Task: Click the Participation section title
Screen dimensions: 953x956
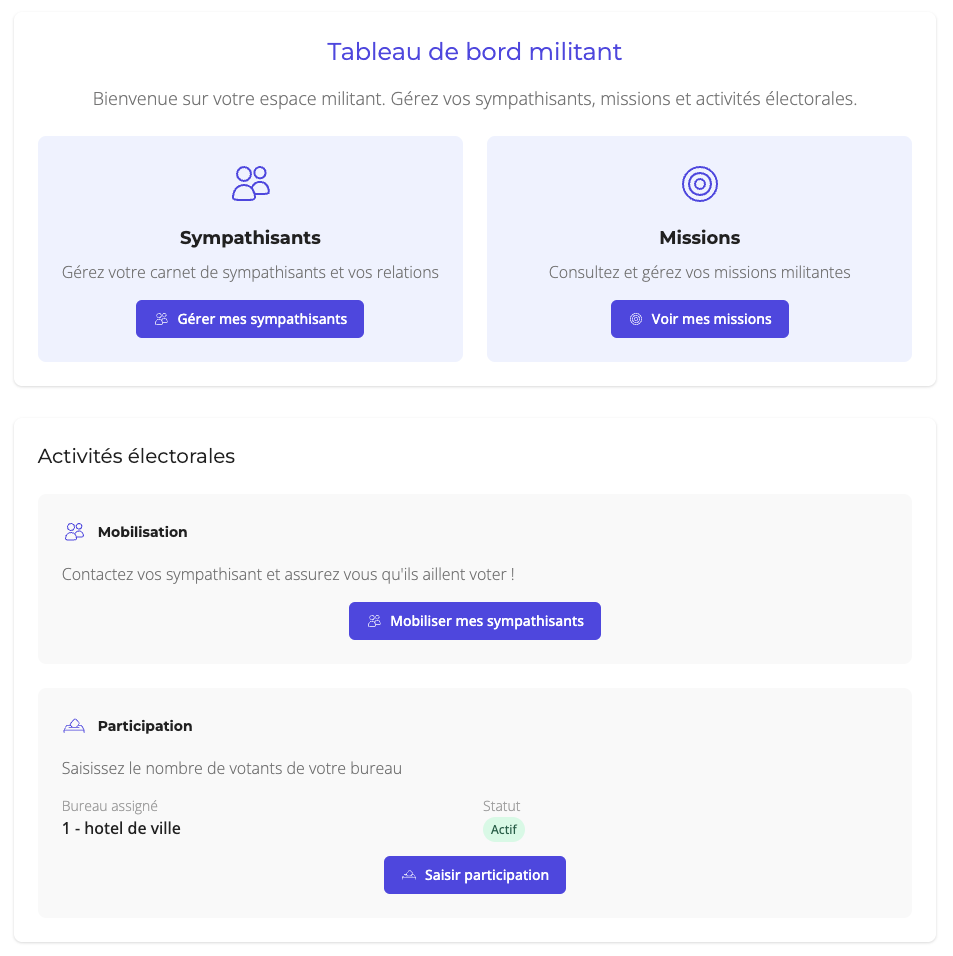Action: (145, 726)
